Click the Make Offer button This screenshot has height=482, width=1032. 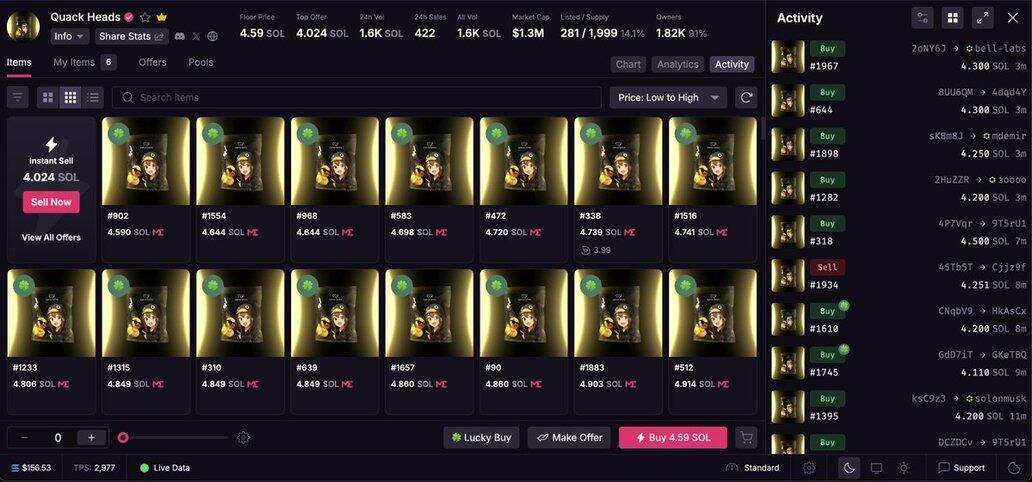[x=569, y=437]
